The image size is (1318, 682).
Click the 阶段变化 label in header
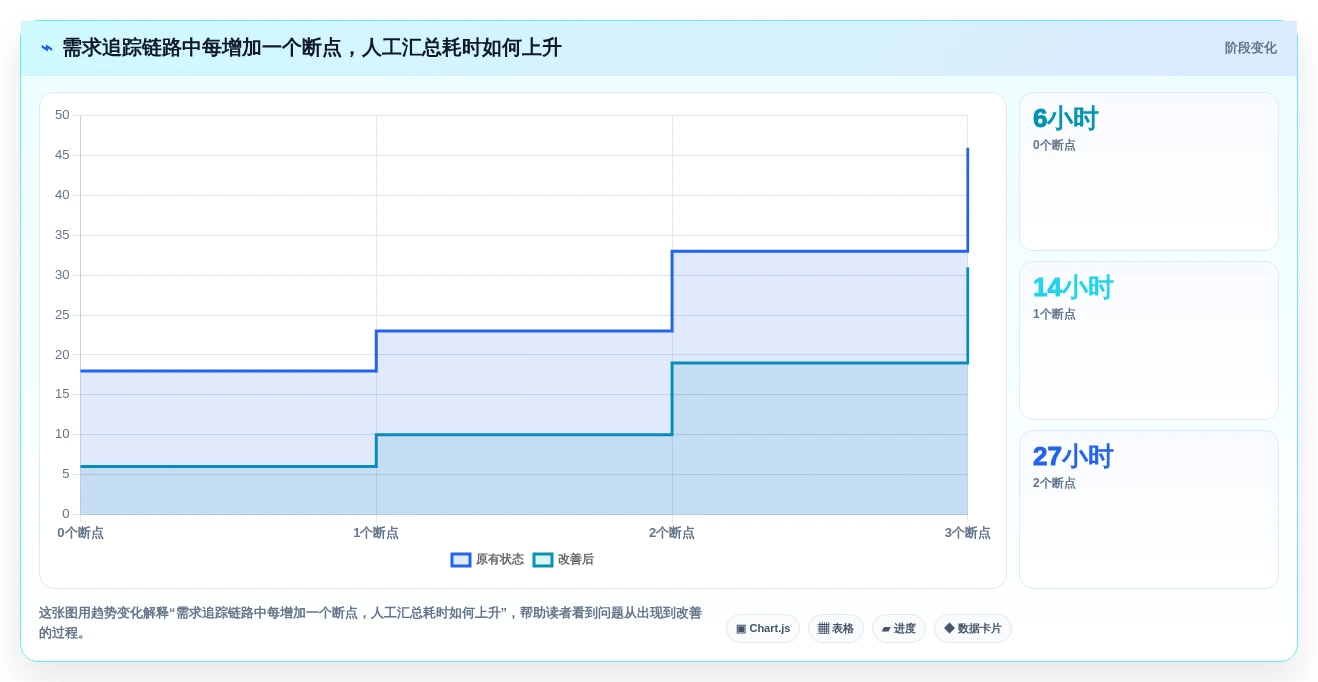click(x=1251, y=48)
